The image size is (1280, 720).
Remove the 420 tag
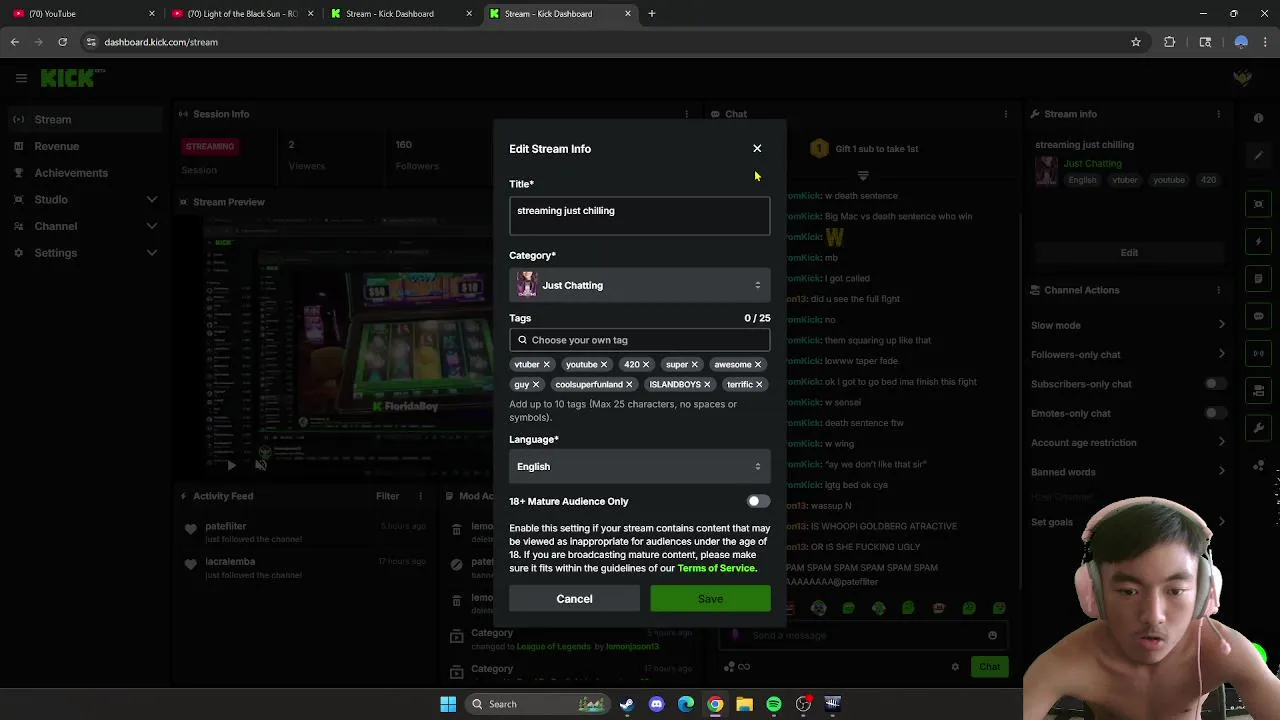[x=646, y=365]
